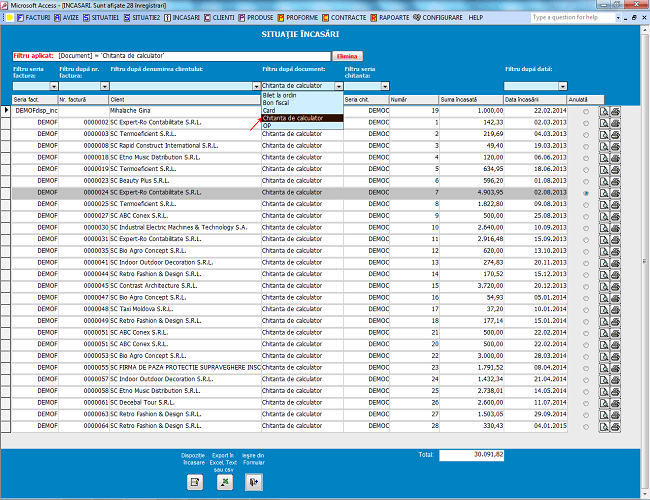
Task: Toggle Anulata radio for invoice 0000024
Action: 586,193
